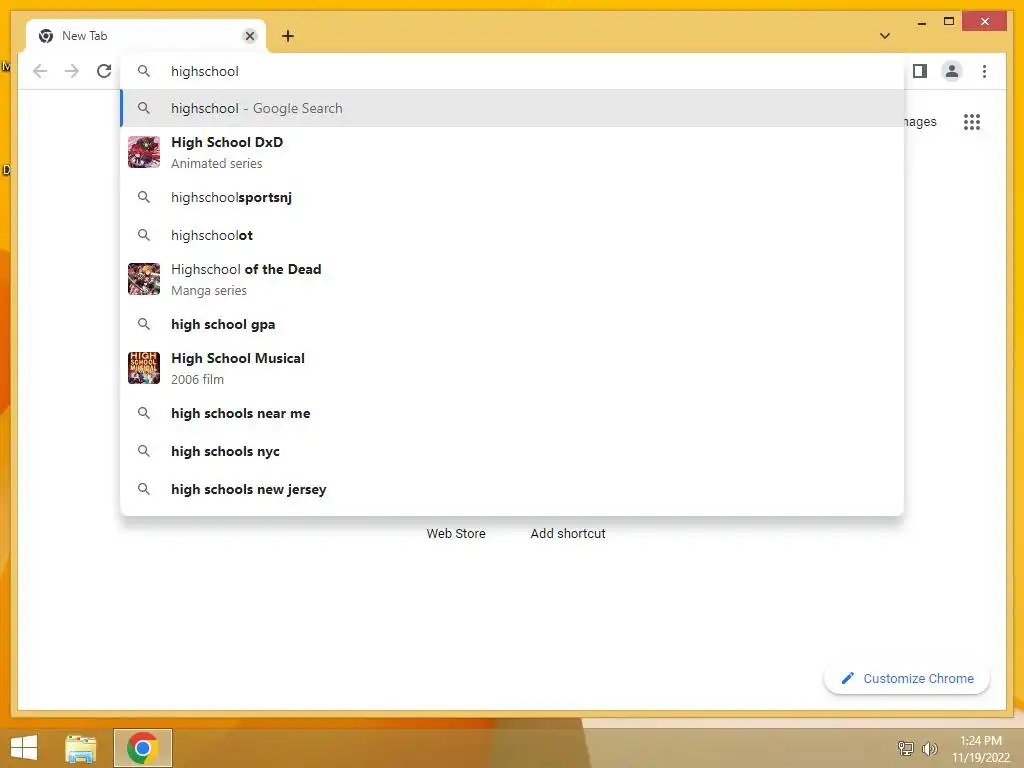Click magnifier icon in the address bar
Screen dimensions: 1024x768
pos(144,71)
